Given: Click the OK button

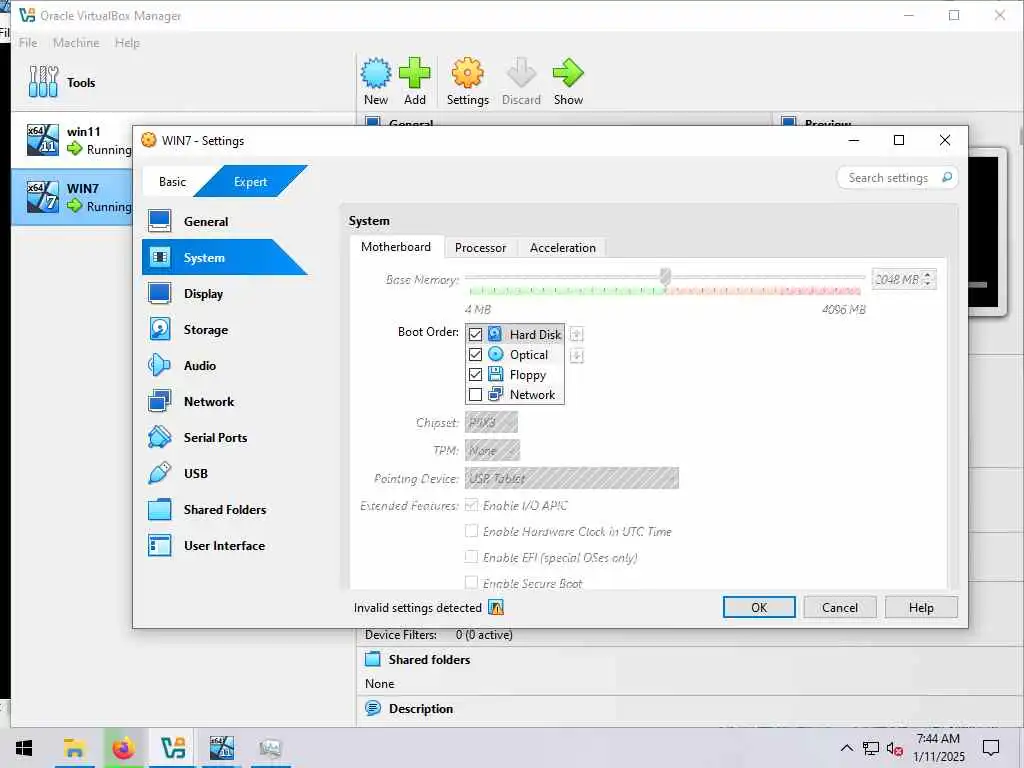Looking at the screenshot, I should point(759,607).
